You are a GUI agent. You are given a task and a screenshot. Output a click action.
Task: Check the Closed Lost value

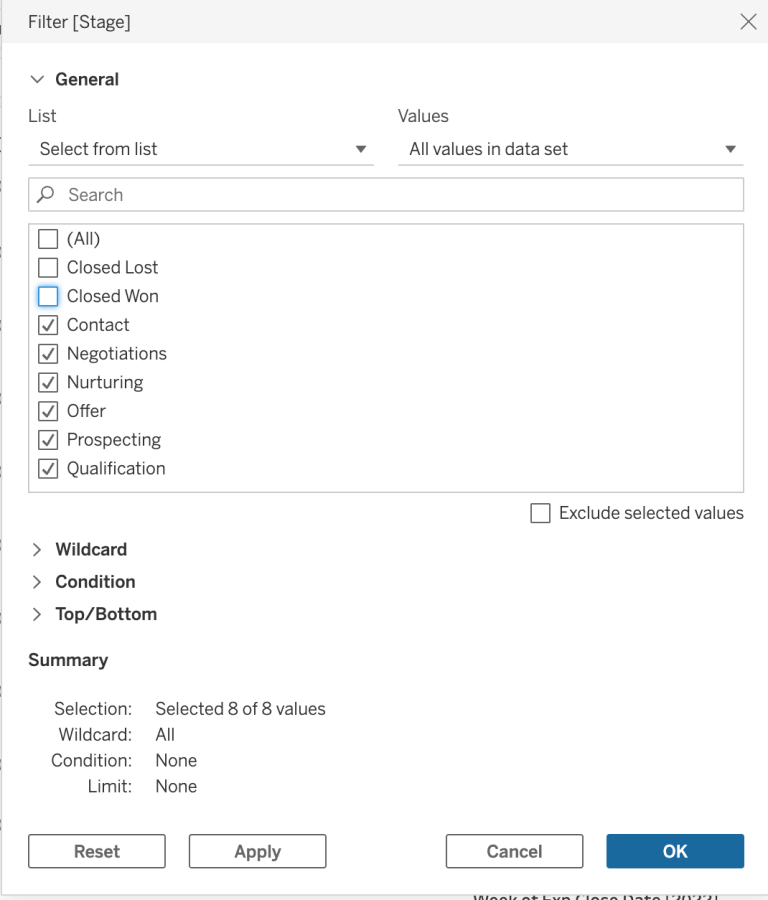[47, 267]
